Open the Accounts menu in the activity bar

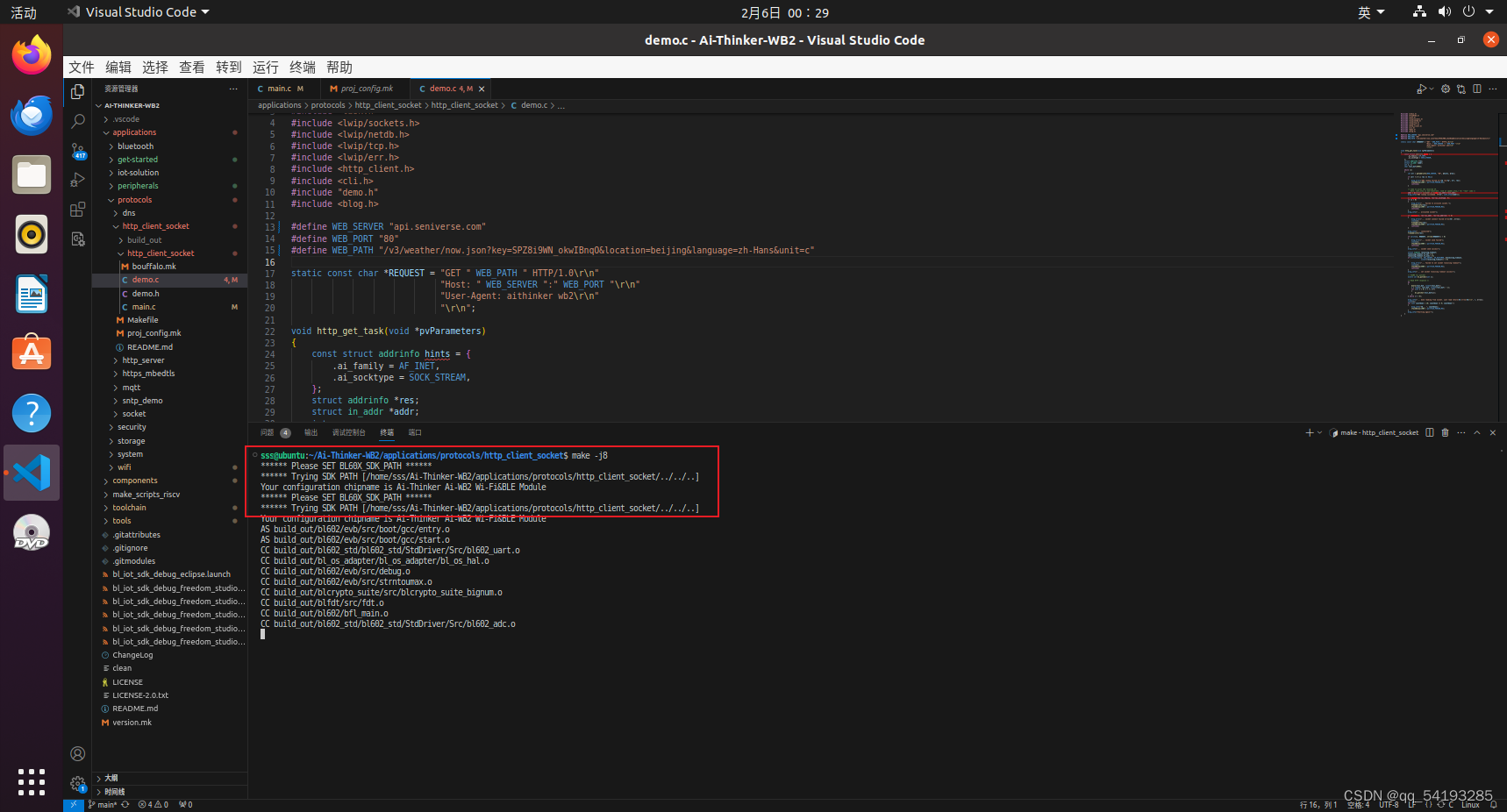(x=77, y=753)
